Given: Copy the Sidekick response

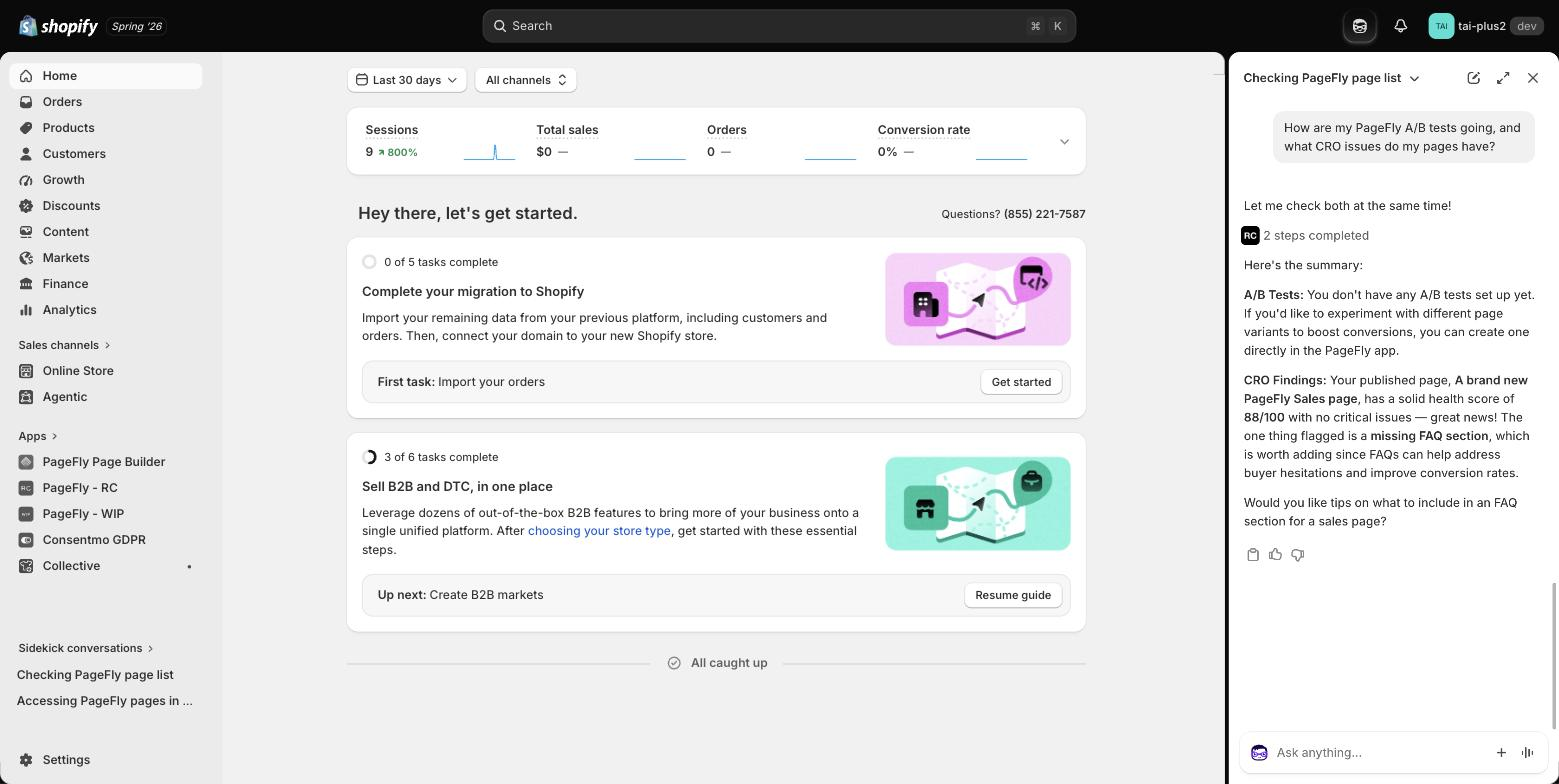Looking at the screenshot, I should 1253,555.
